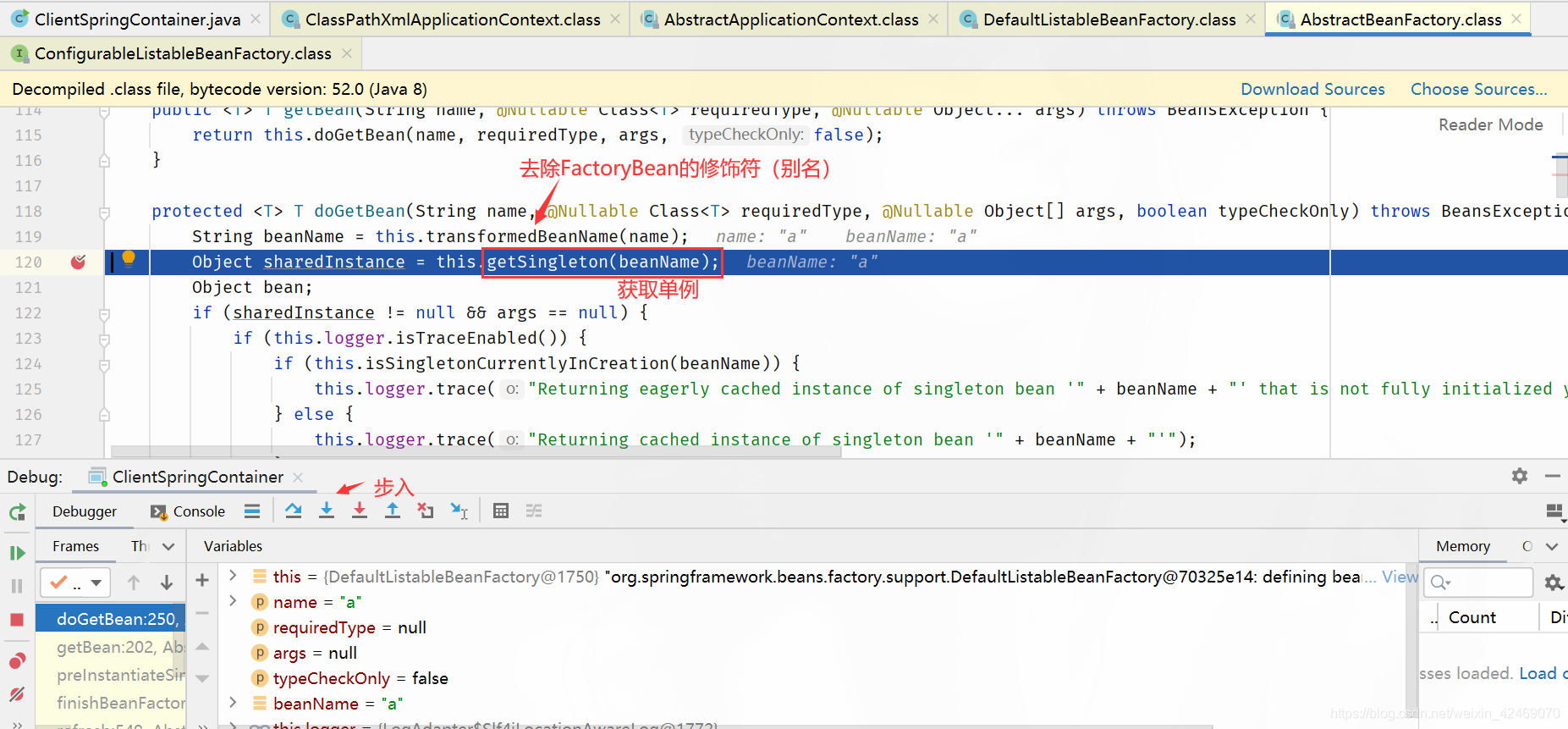Click the Memory view settings gear
Screen dimensions: 1568x729
tap(1554, 583)
